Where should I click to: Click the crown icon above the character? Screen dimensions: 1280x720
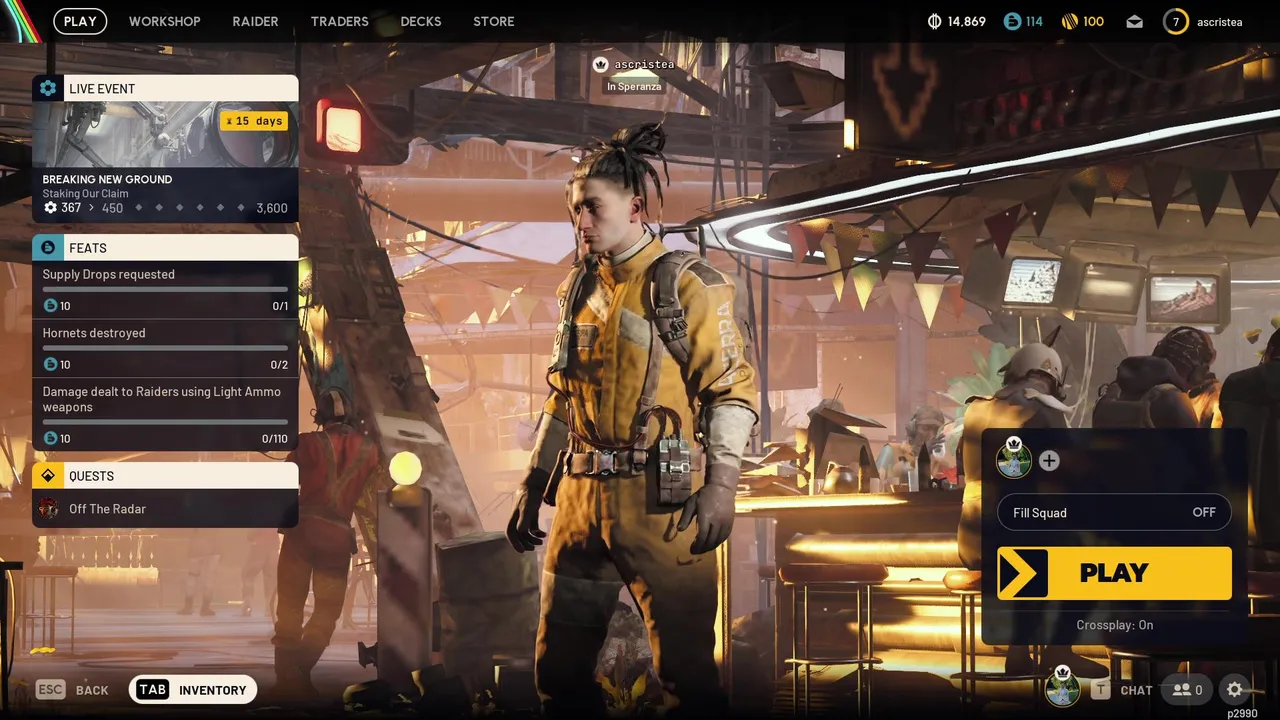[600, 64]
